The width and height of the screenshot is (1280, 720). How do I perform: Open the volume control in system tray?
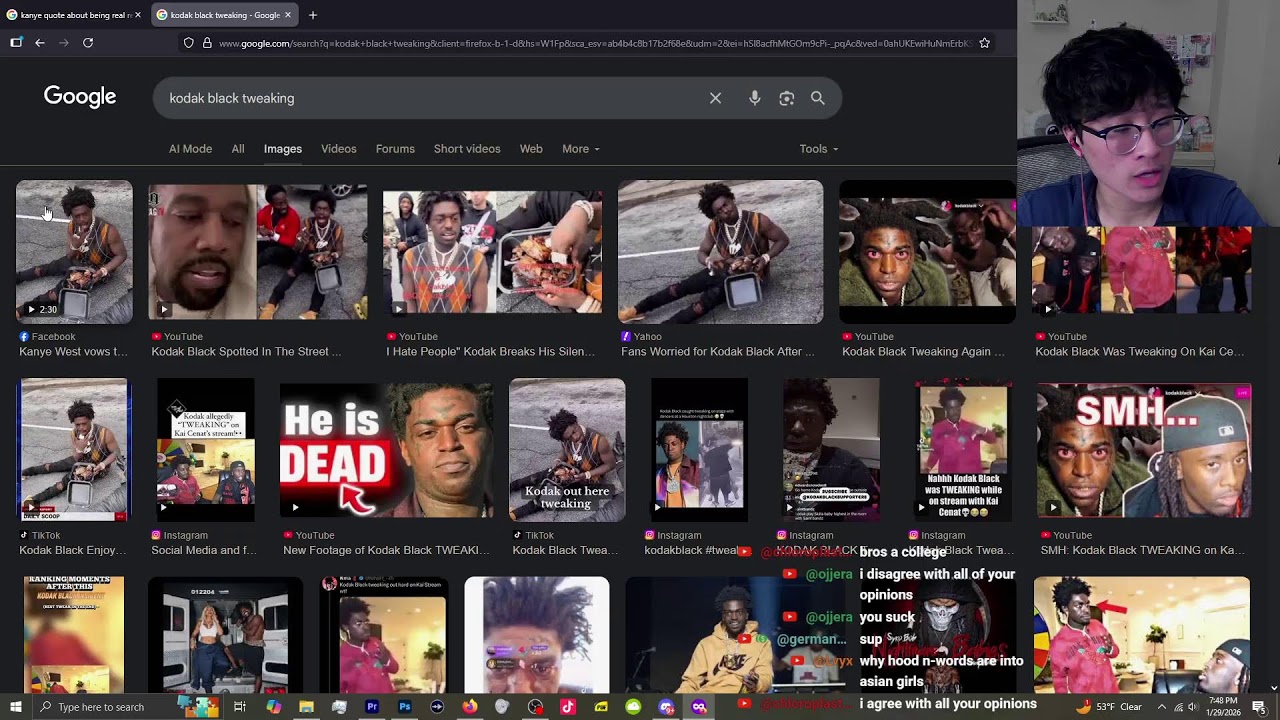pyautogui.click(x=1195, y=707)
